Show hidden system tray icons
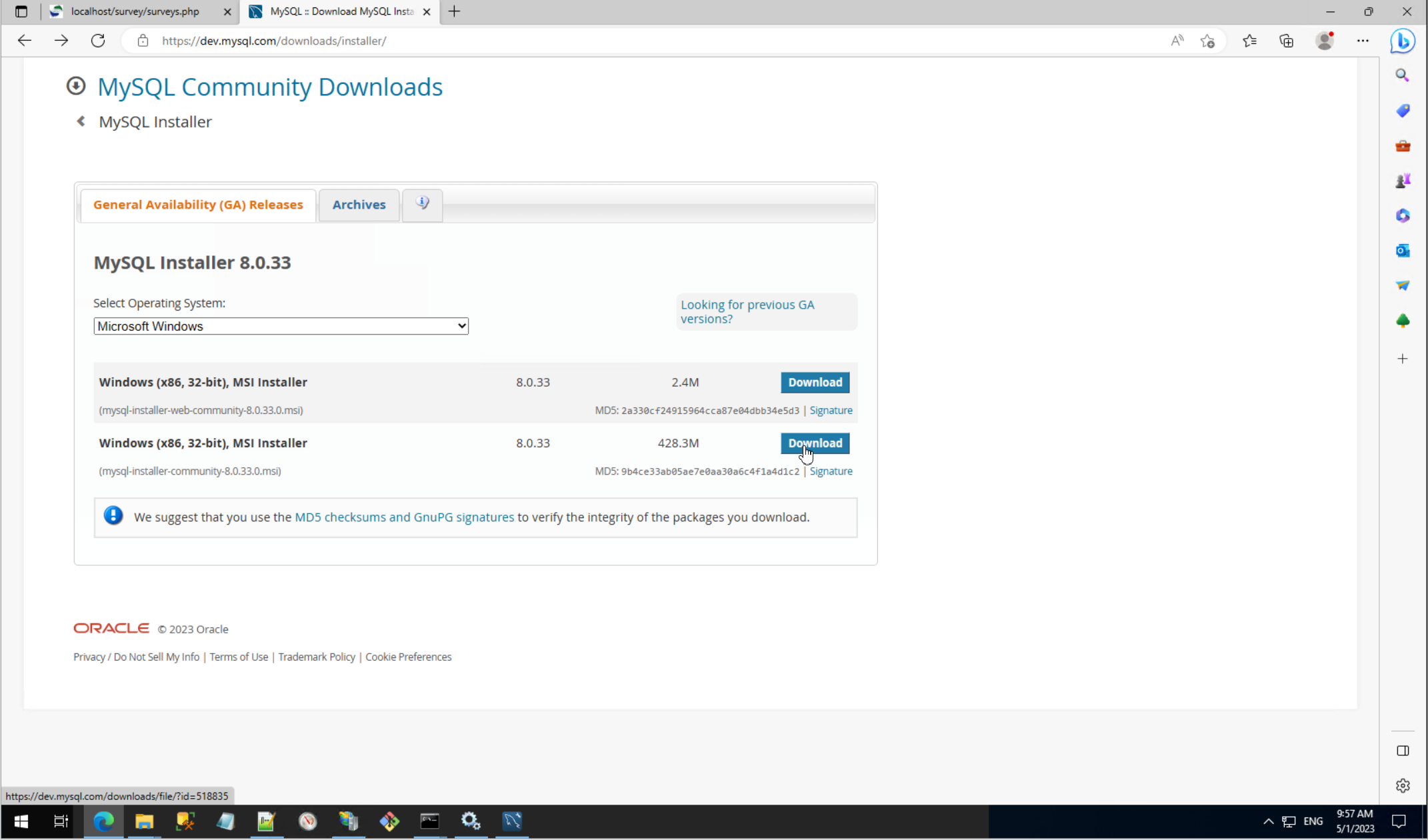Screen dimensions: 1428x840 [1268, 821]
